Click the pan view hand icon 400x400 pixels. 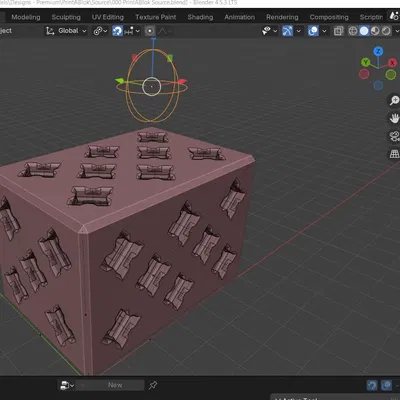click(x=394, y=118)
